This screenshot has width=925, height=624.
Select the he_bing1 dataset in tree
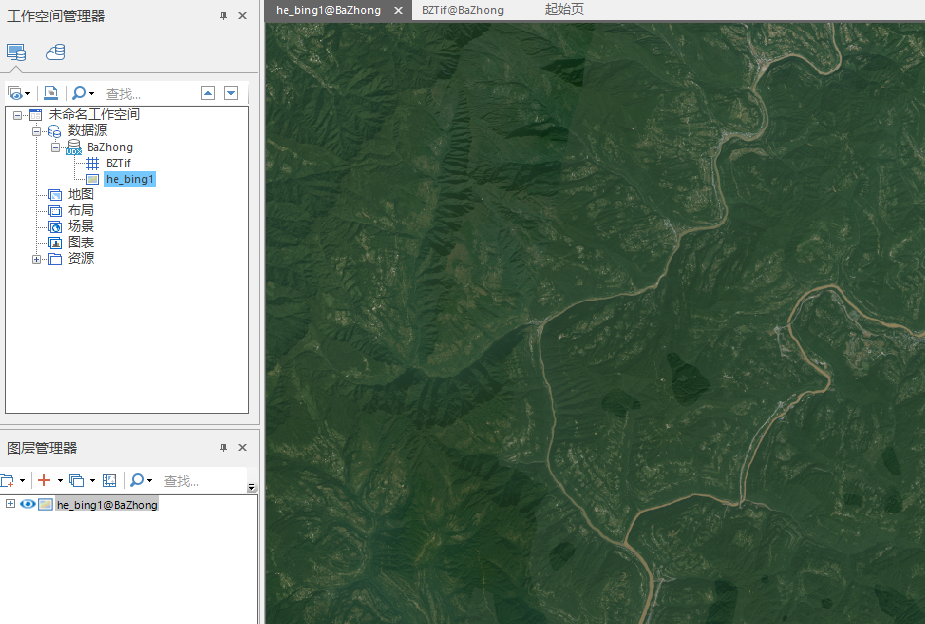[x=130, y=179]
